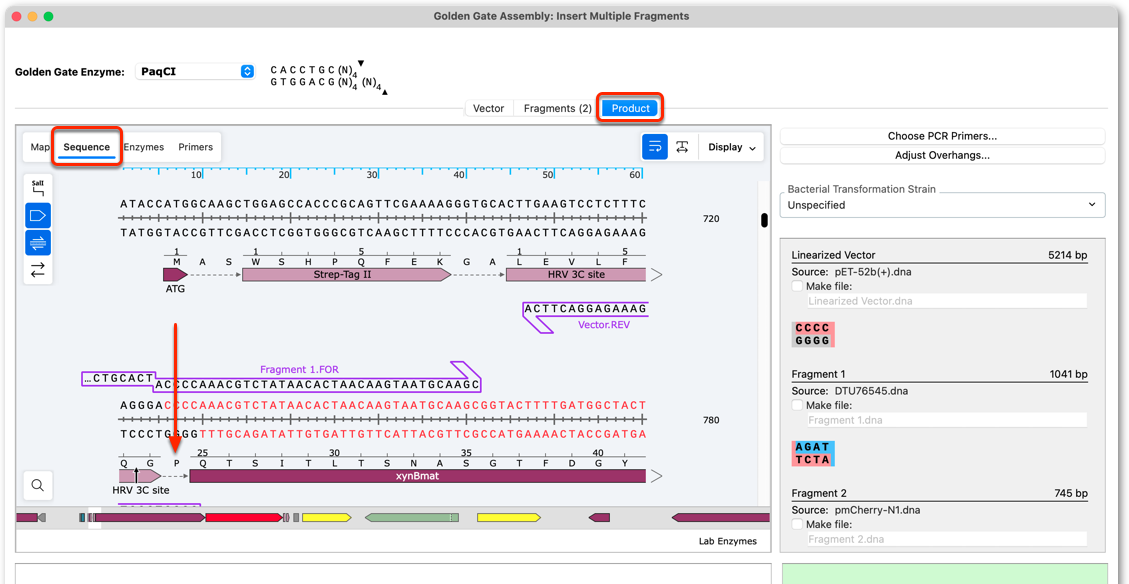Click the Vector.REV primer arrow

585,317
